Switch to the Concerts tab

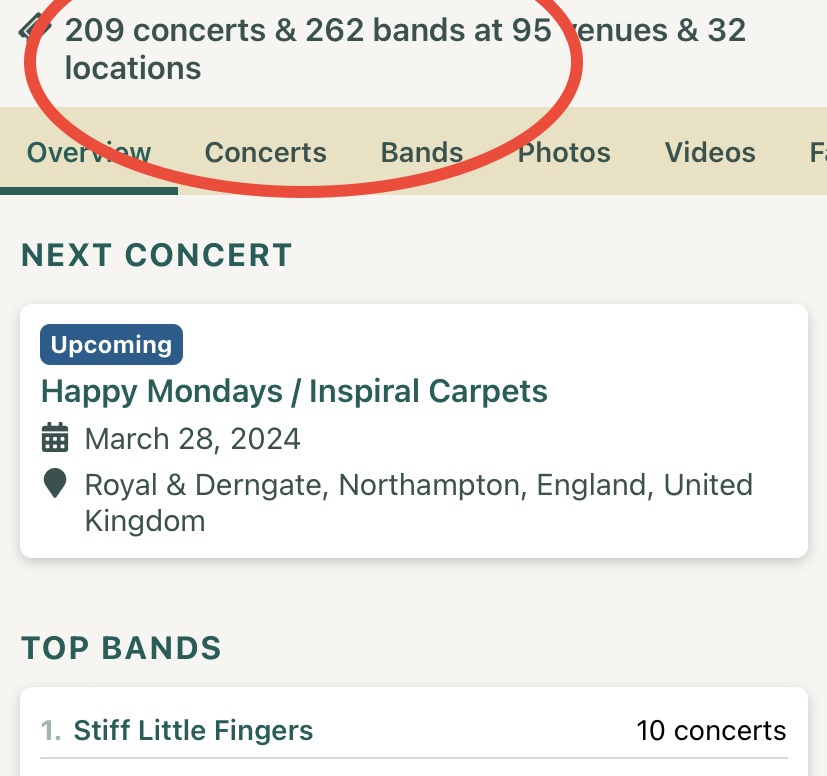[265, 152]
